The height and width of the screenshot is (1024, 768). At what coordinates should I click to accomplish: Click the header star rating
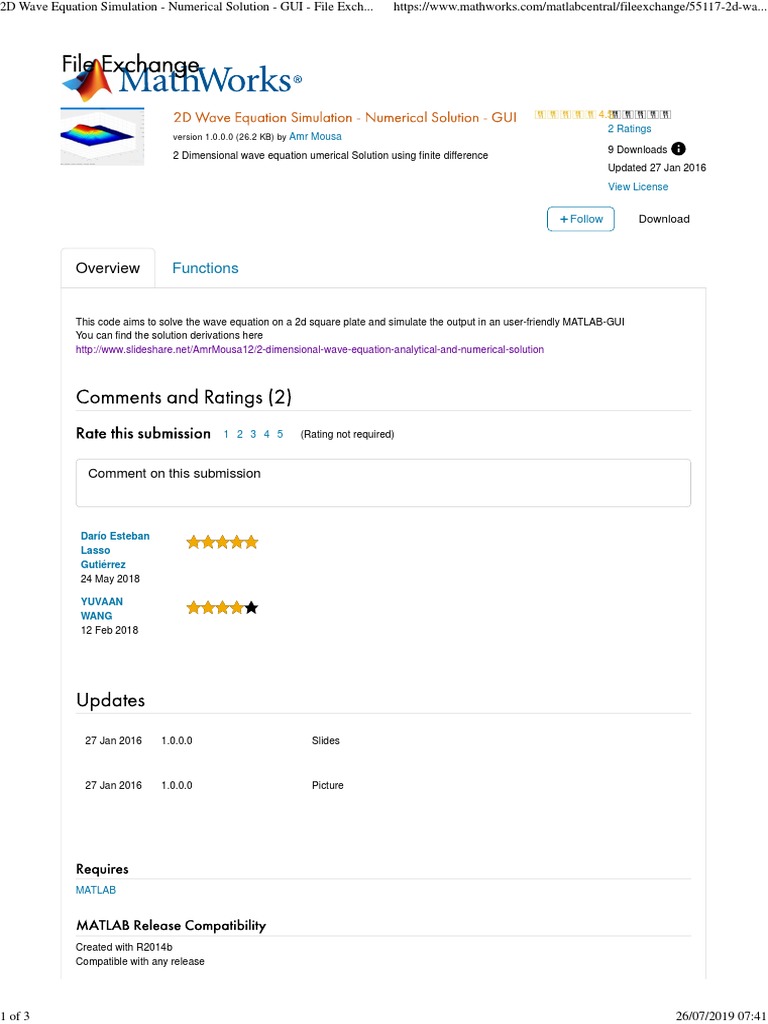pos(603,114)
